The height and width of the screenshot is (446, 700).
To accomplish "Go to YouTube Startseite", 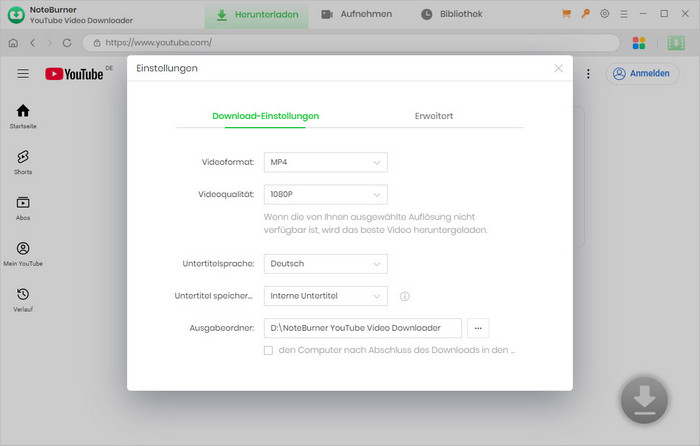I will [x=23, y=117].
